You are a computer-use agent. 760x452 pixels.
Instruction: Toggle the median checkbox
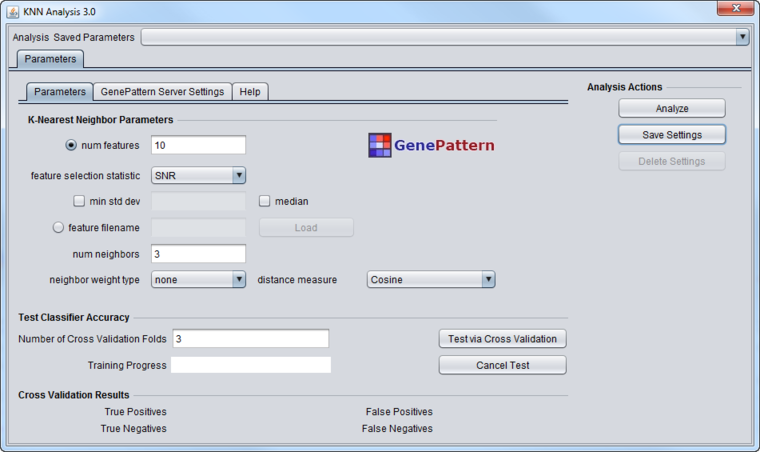[x=265, y=201]
